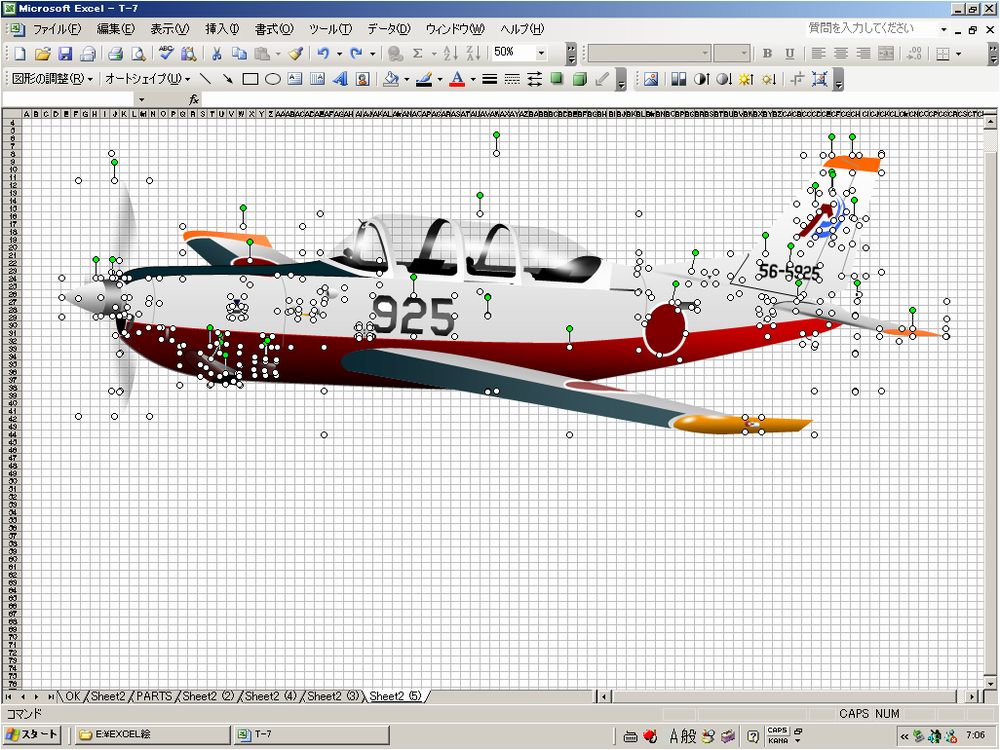This screenshot has width=1000, height=750.
Task: Toggle Underline formatting
Action: click(x=790, y=53)
